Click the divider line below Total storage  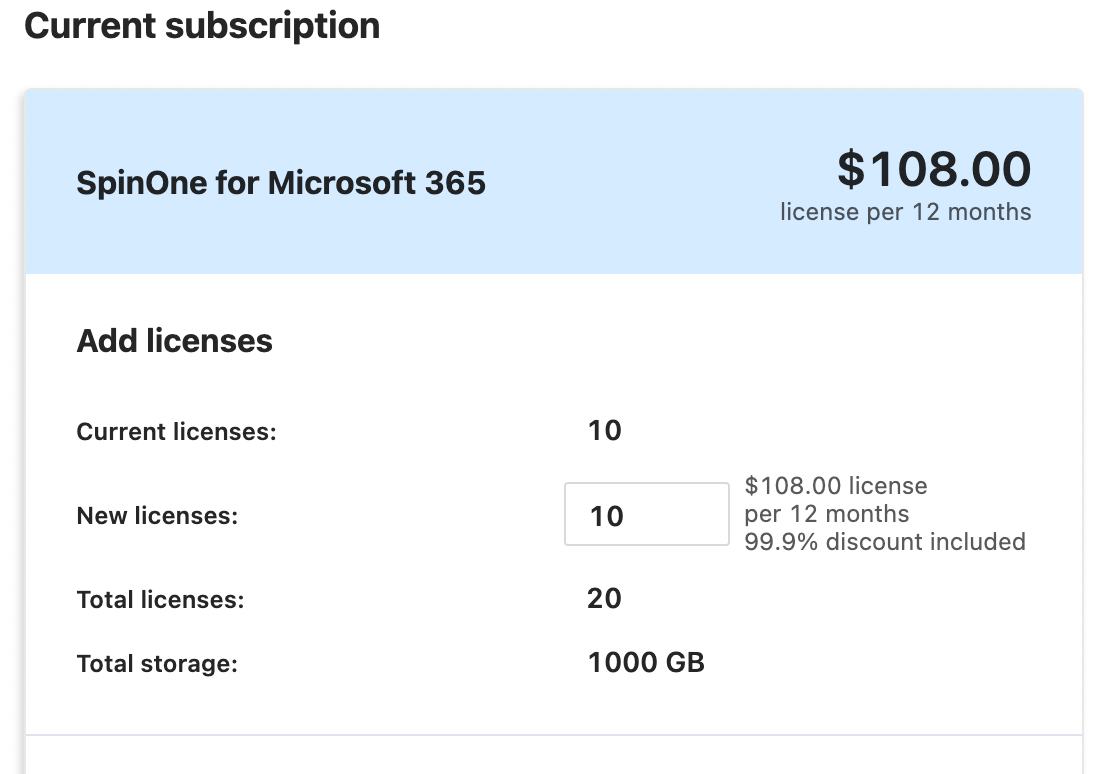553,736
